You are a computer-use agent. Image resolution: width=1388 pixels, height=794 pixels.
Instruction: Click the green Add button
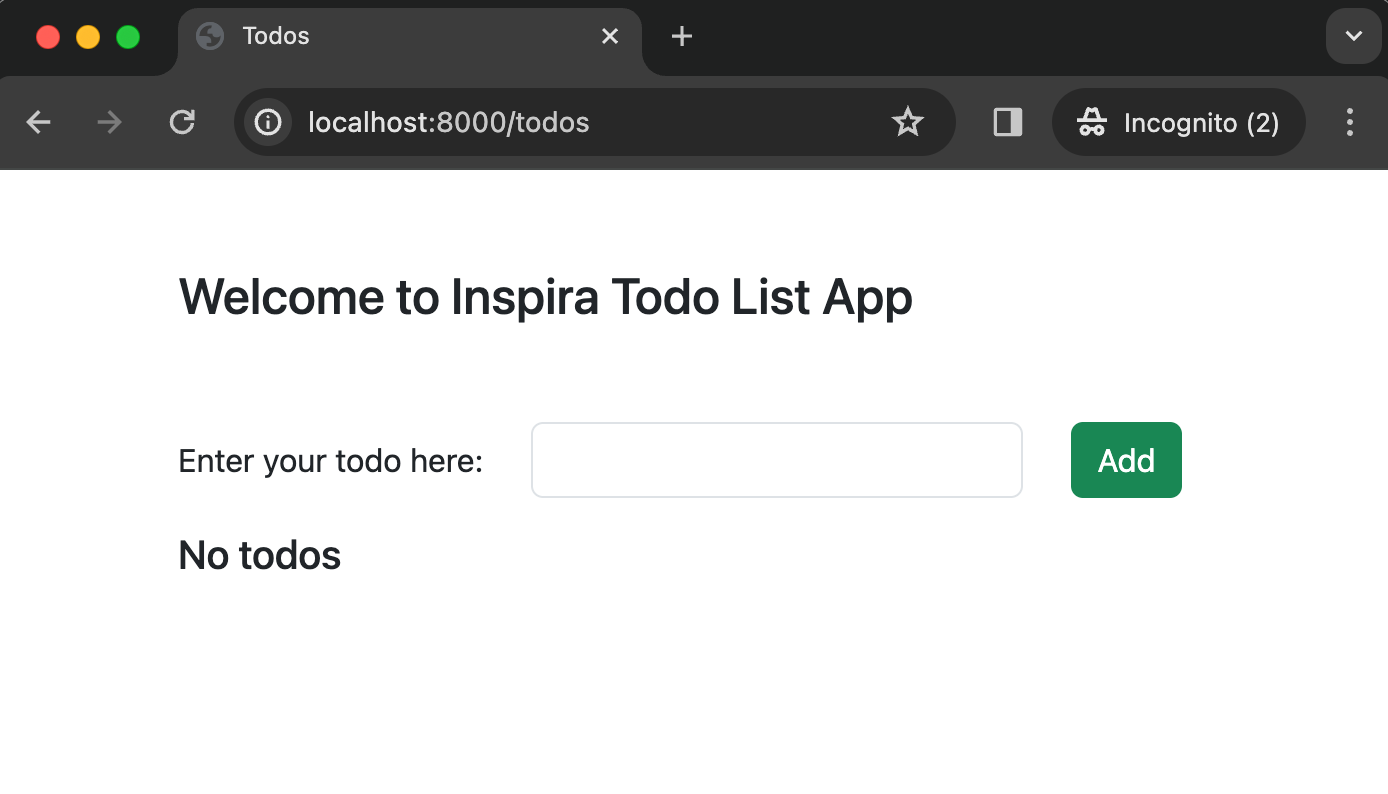(1126, 460)
